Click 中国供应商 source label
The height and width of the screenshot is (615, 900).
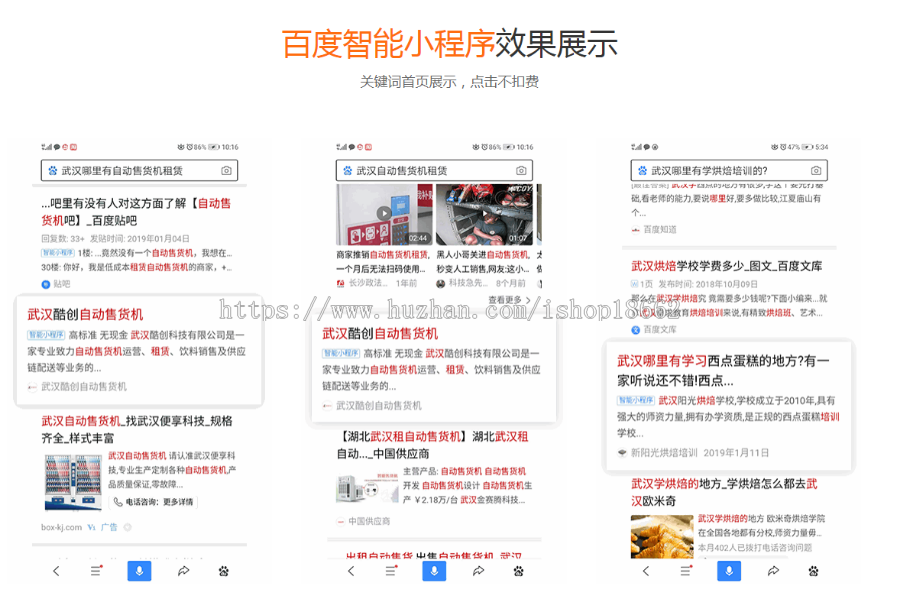[x=369, y=521]
